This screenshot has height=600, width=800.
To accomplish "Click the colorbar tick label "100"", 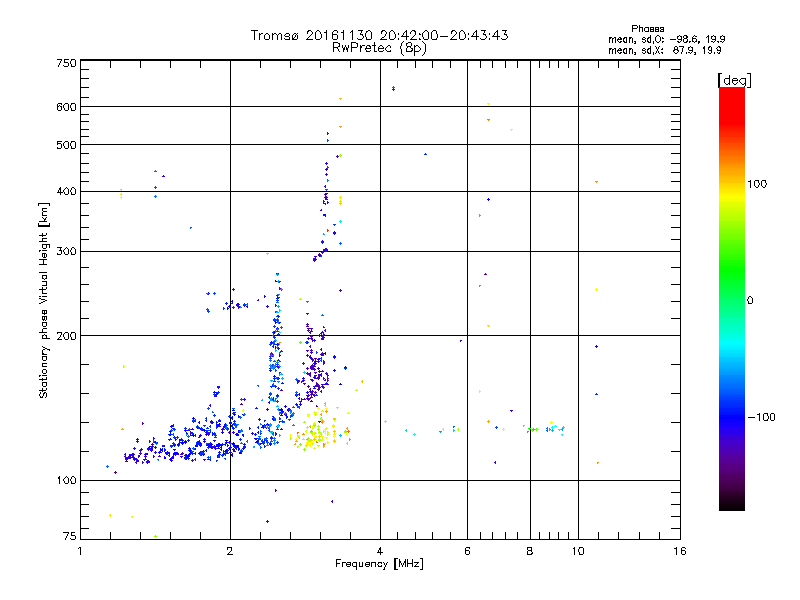I will (757, 184).
